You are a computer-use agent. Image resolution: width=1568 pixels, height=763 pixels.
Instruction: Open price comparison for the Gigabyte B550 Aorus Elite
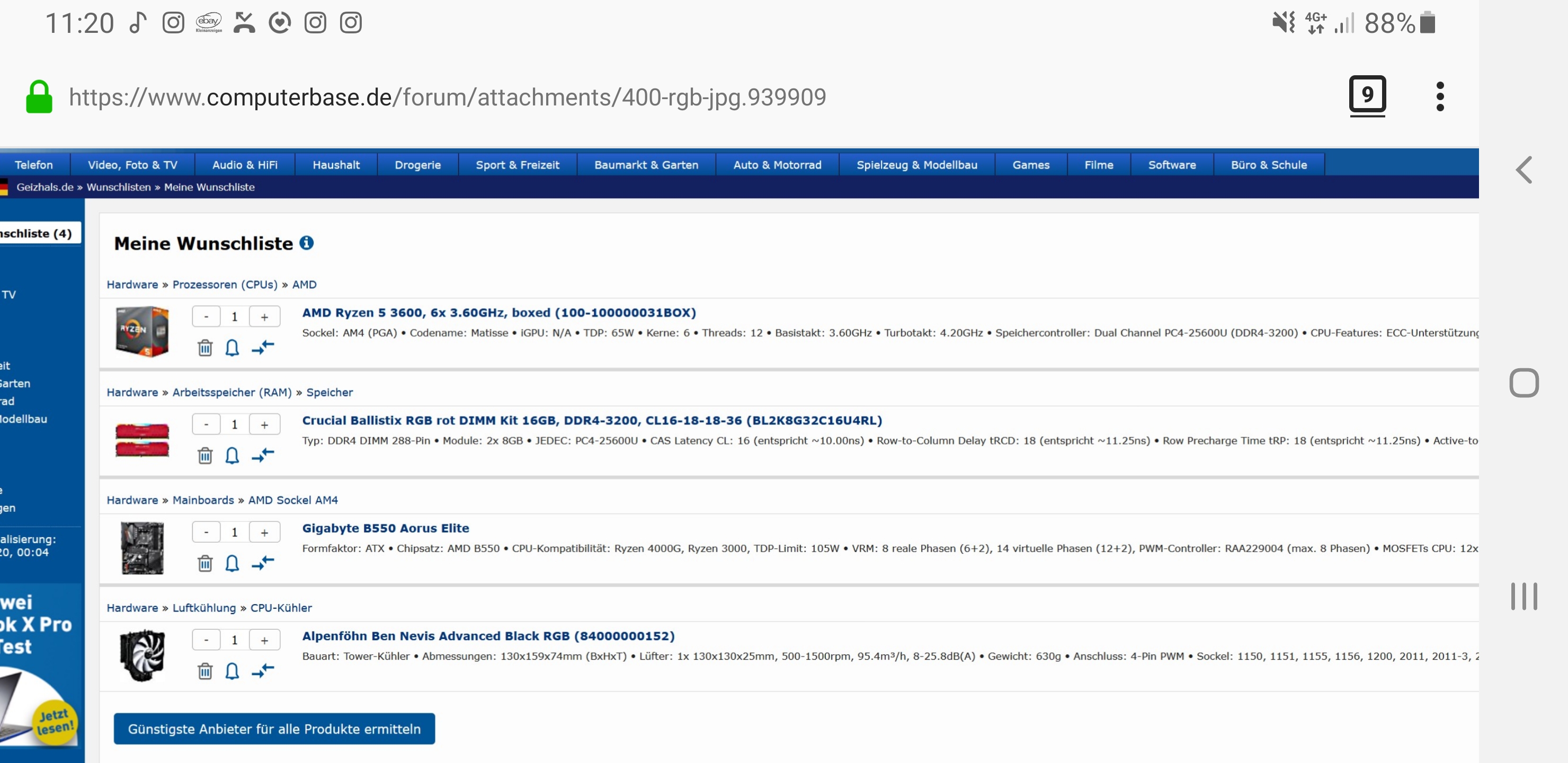[x=262, y=563]
